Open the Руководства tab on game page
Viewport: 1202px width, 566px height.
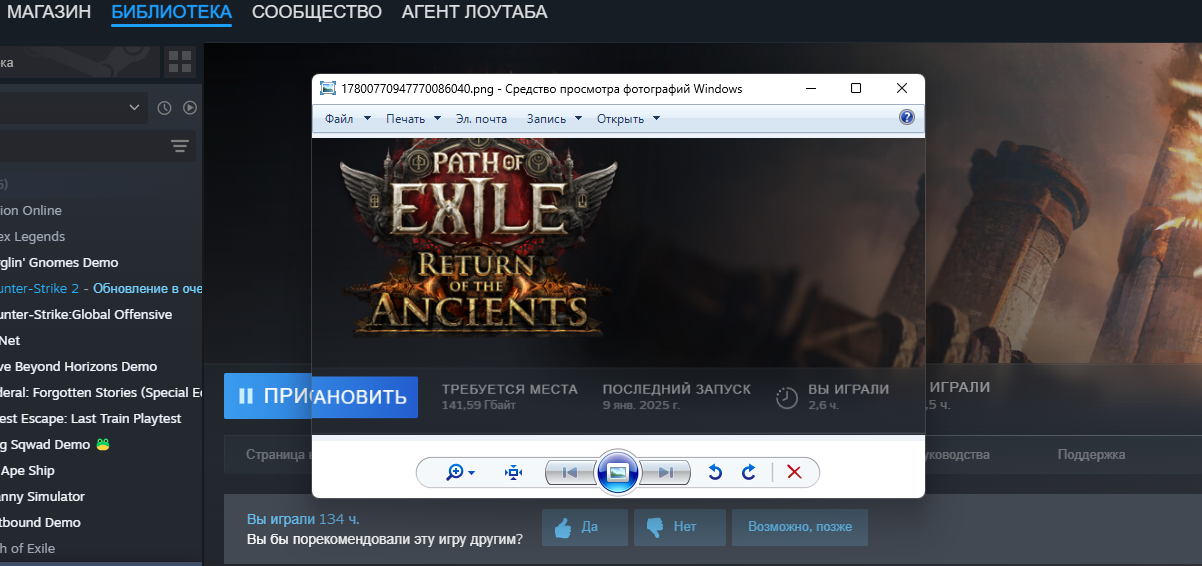coord(957,454)
